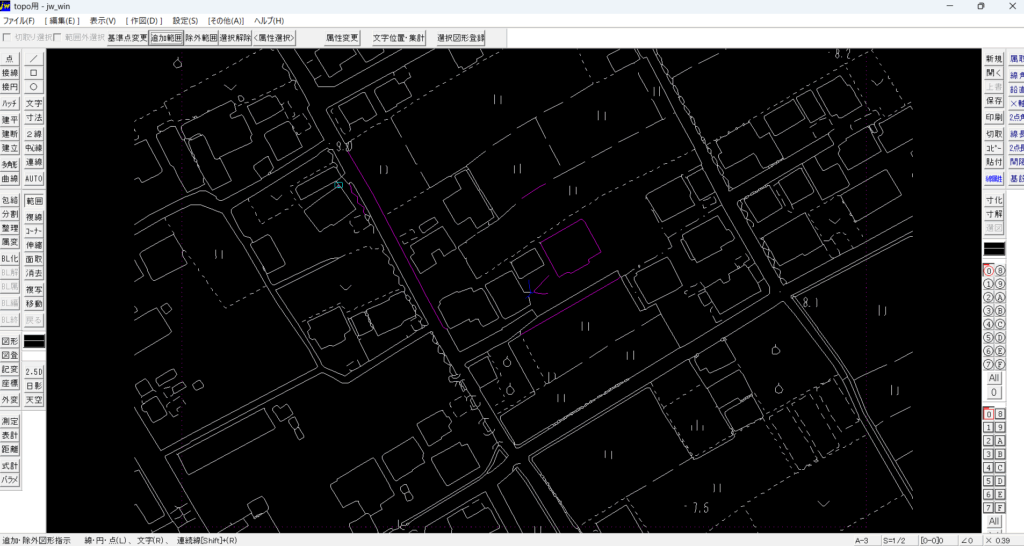Toggle the 範囲外選択 checkbox
Screen dimensions: 1024x546
pos(57,38)
